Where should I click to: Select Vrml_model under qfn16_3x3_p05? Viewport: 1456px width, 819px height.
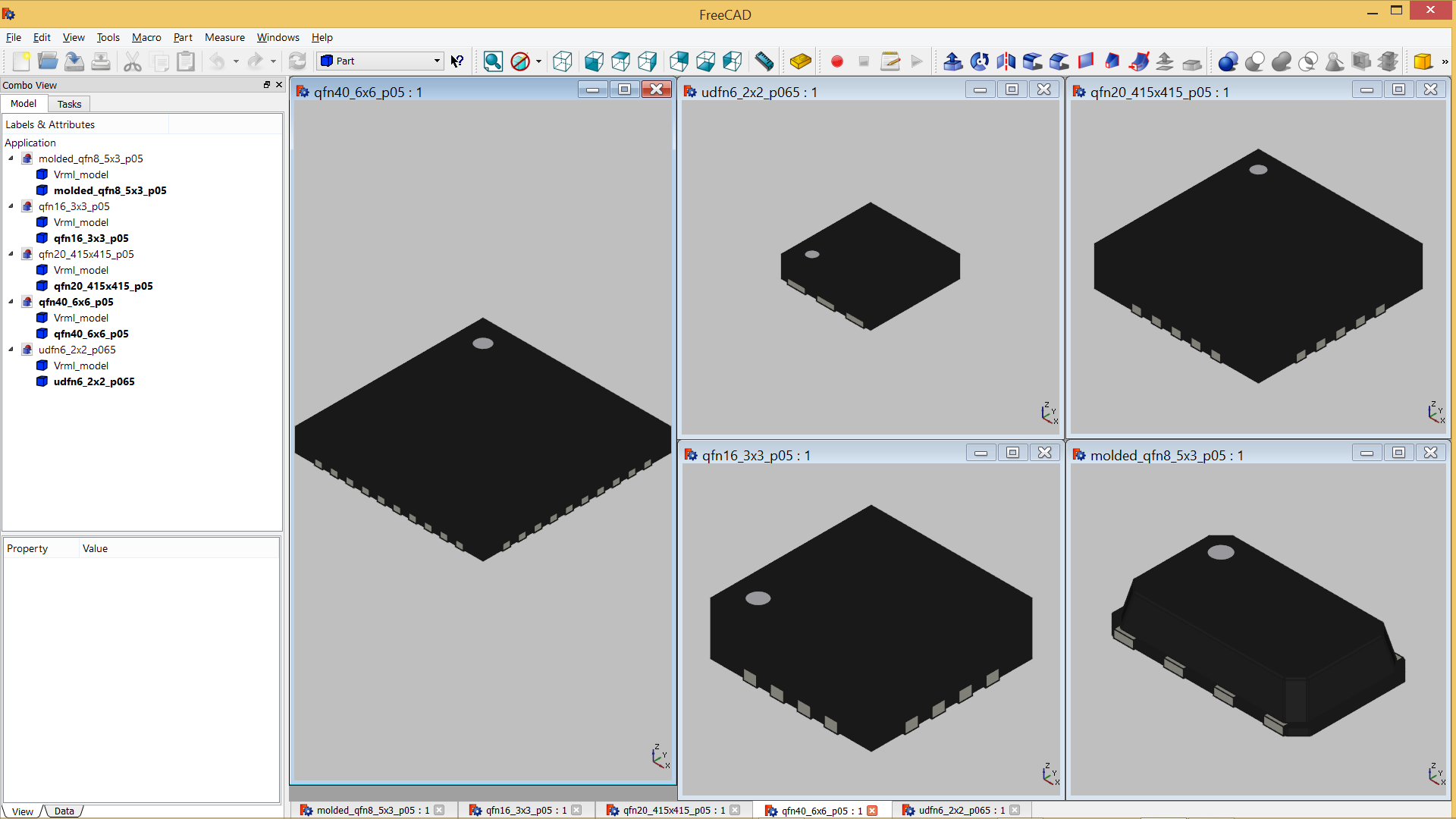click(81, 222)
